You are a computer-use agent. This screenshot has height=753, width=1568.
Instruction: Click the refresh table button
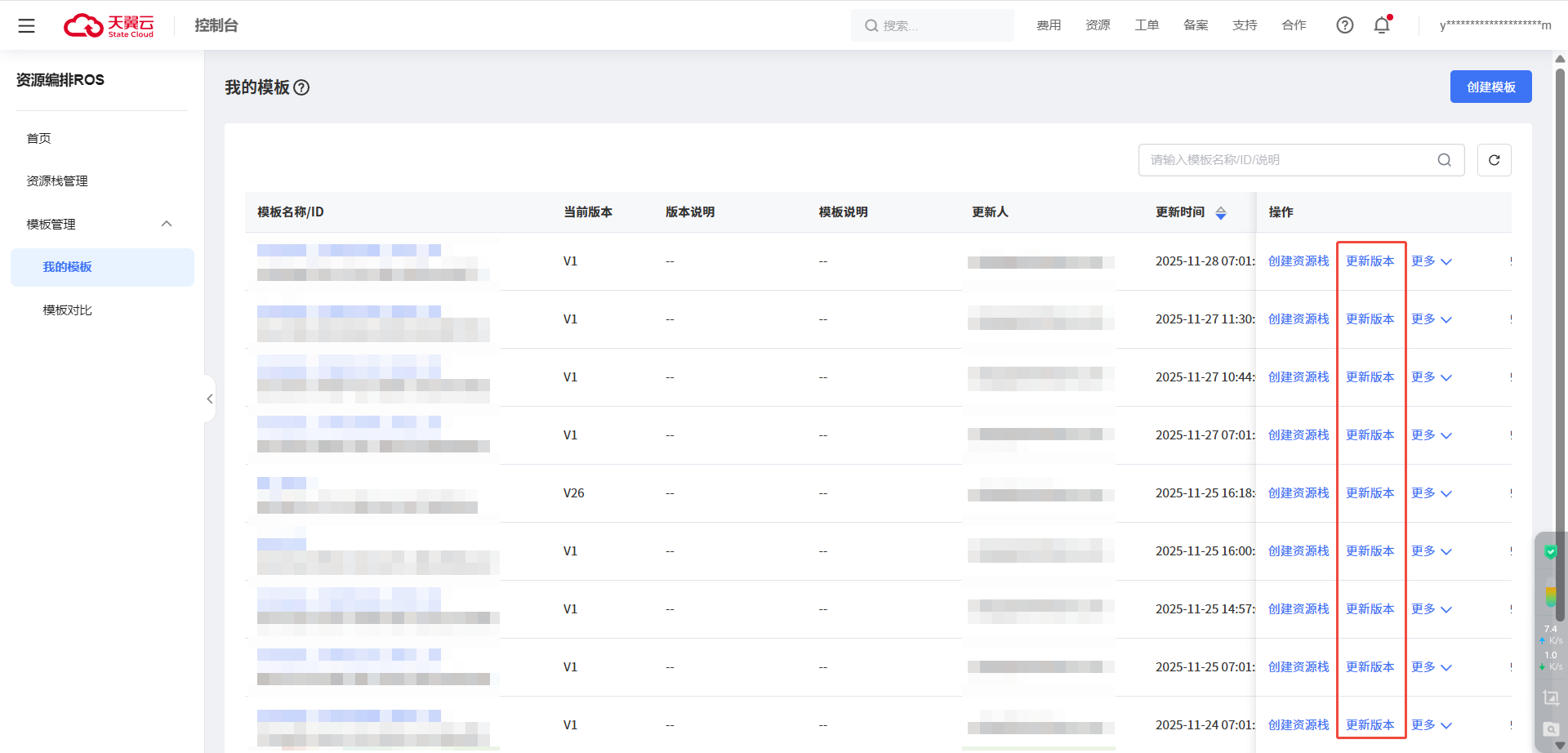(1494, 160)
